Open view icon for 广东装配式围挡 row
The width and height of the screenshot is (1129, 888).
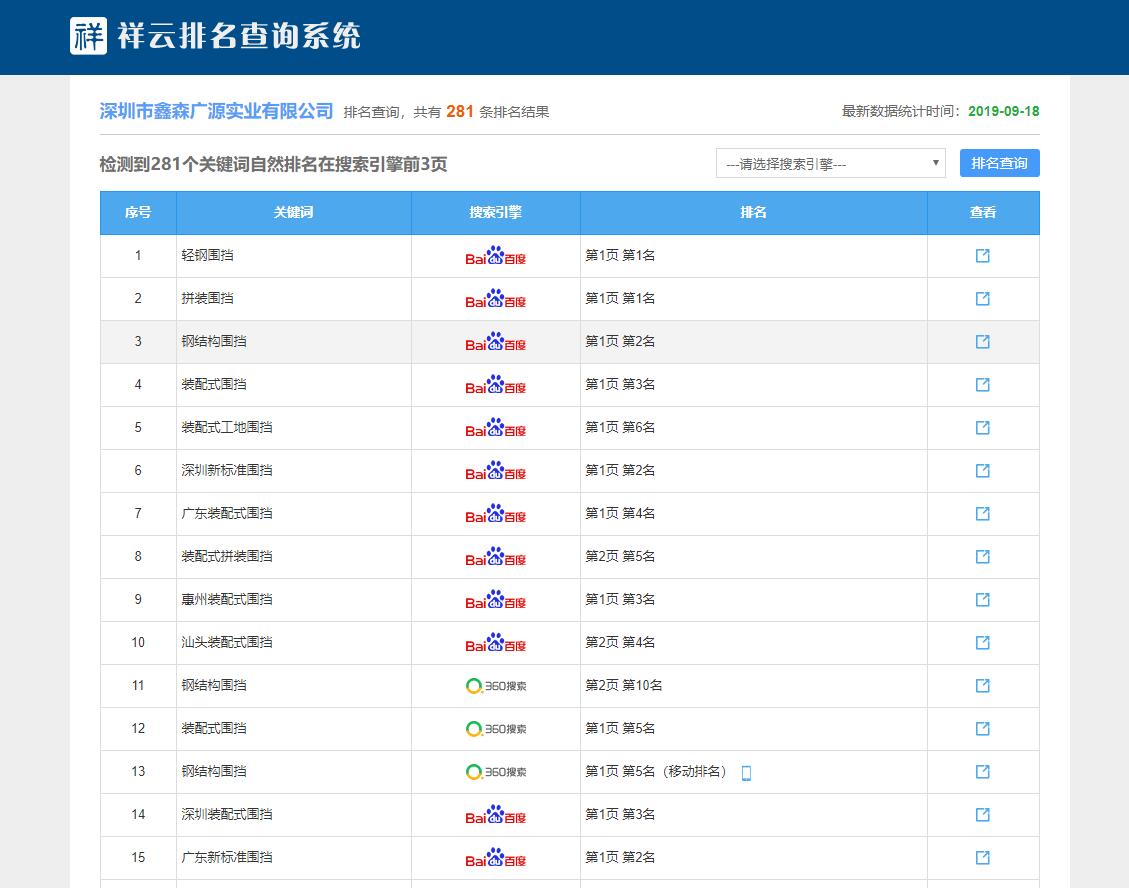click(x=982, y=514)
